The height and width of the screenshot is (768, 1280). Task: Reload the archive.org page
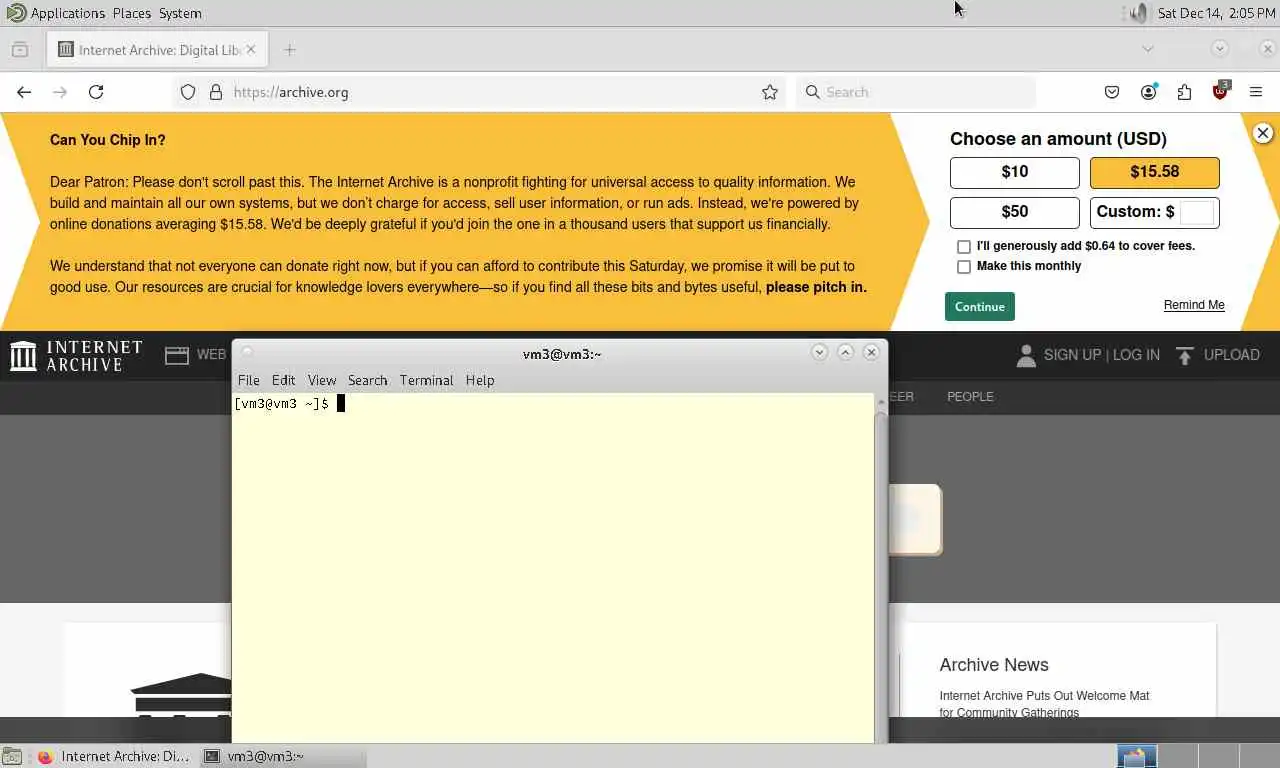(96, 92)
